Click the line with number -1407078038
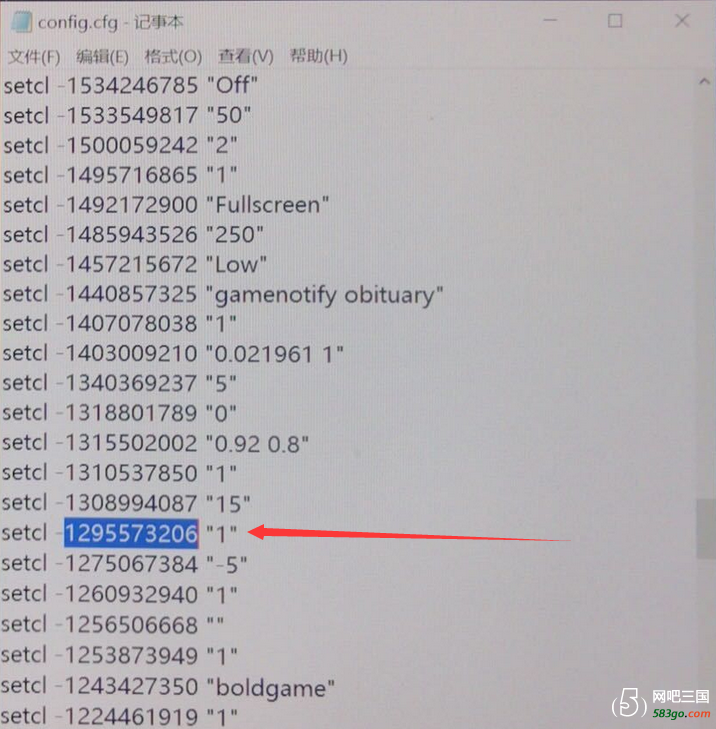716x729 pixels. [119, 324]
